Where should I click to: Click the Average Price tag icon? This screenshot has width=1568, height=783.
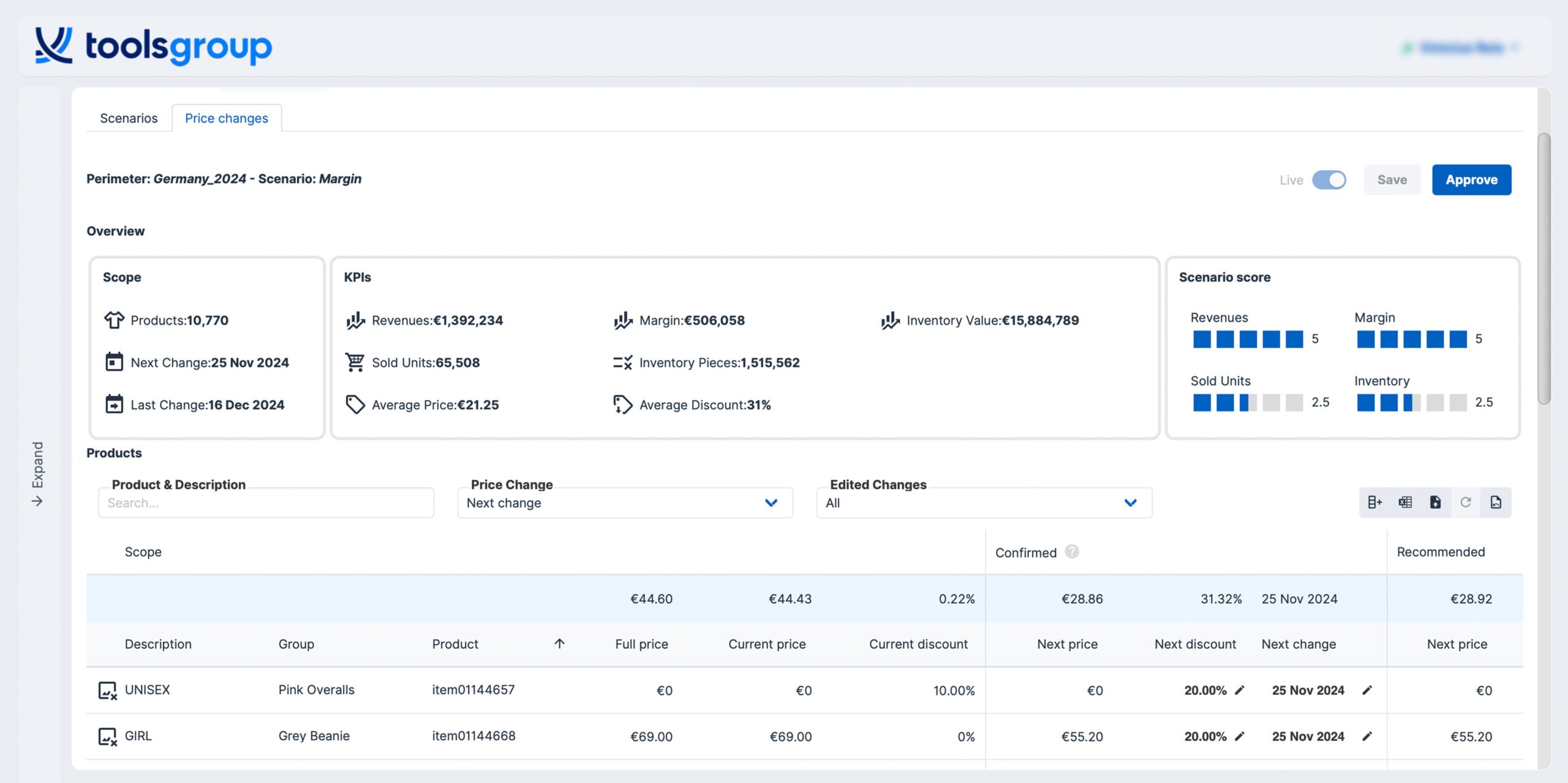[355, 405]
